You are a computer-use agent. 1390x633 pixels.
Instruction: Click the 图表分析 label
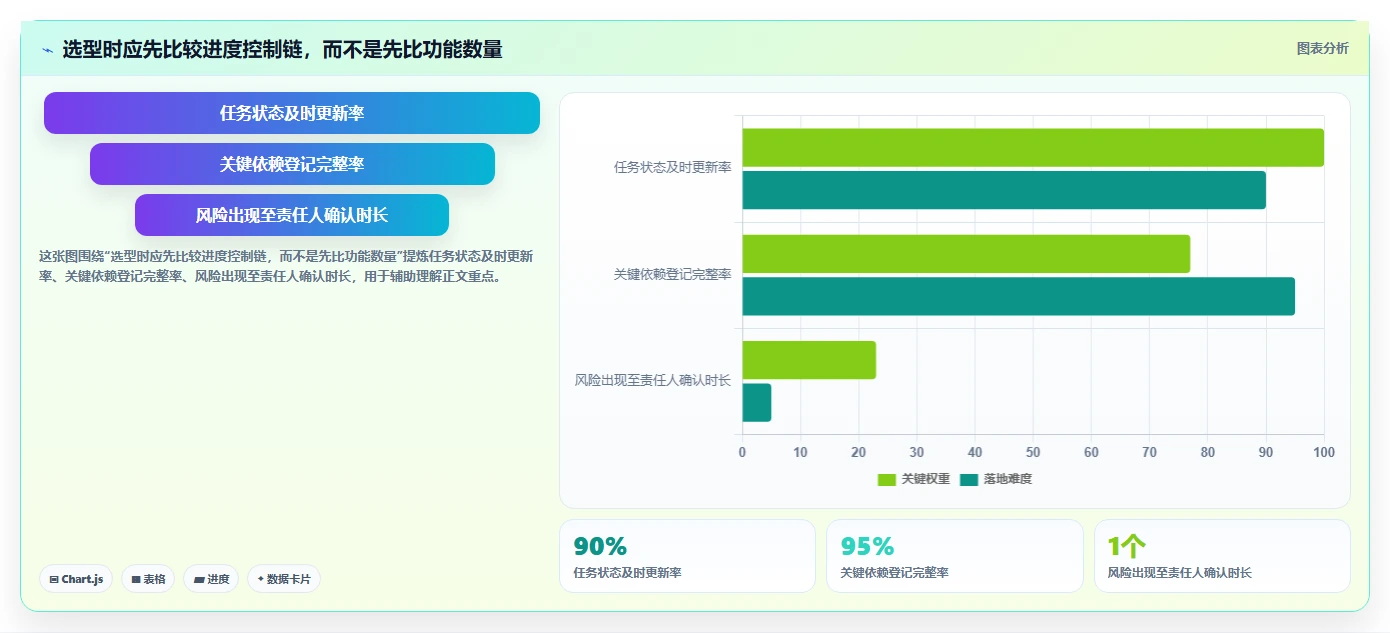(1322, 48)
